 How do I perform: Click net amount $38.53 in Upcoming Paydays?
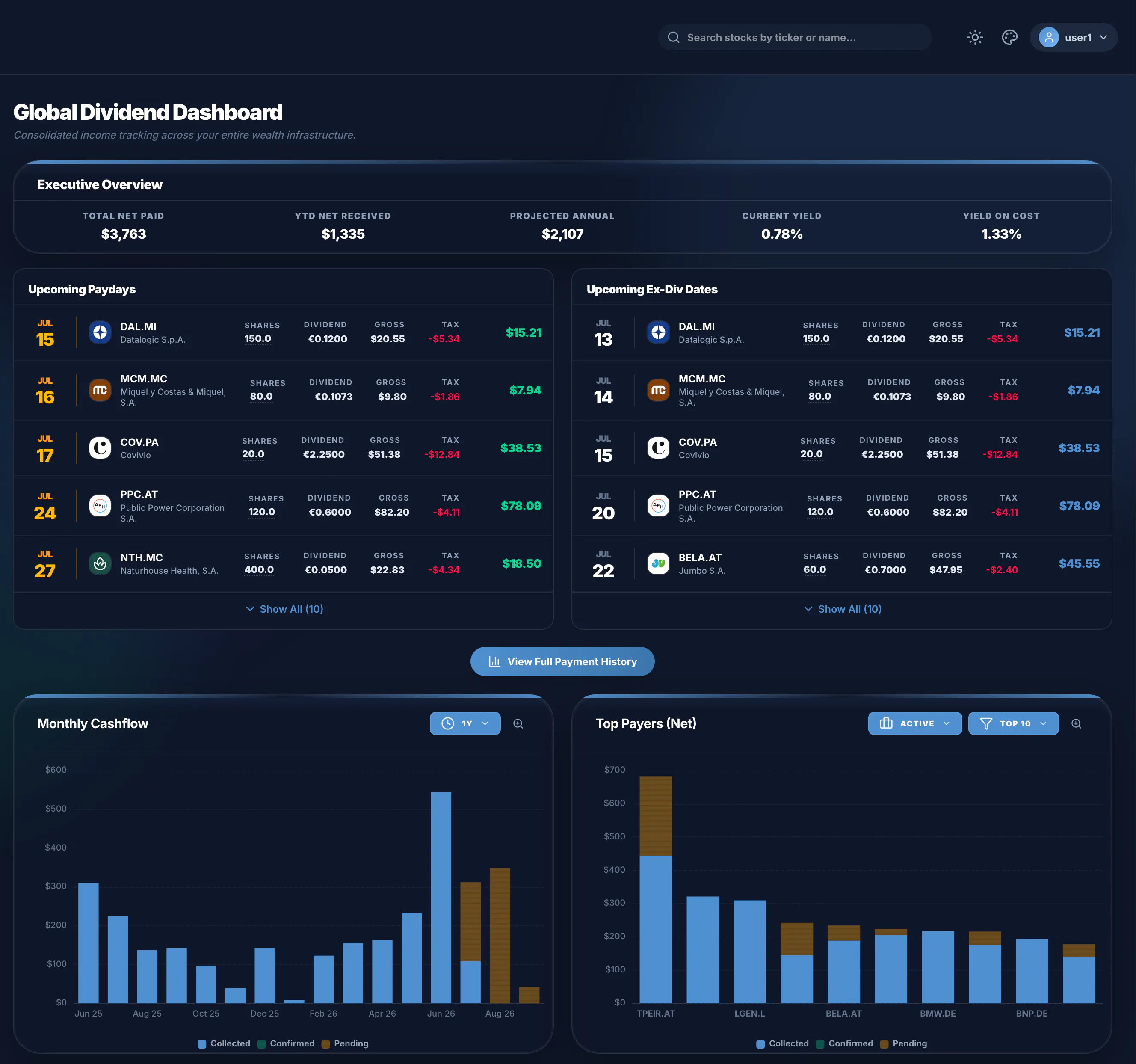tap(521, 448)
